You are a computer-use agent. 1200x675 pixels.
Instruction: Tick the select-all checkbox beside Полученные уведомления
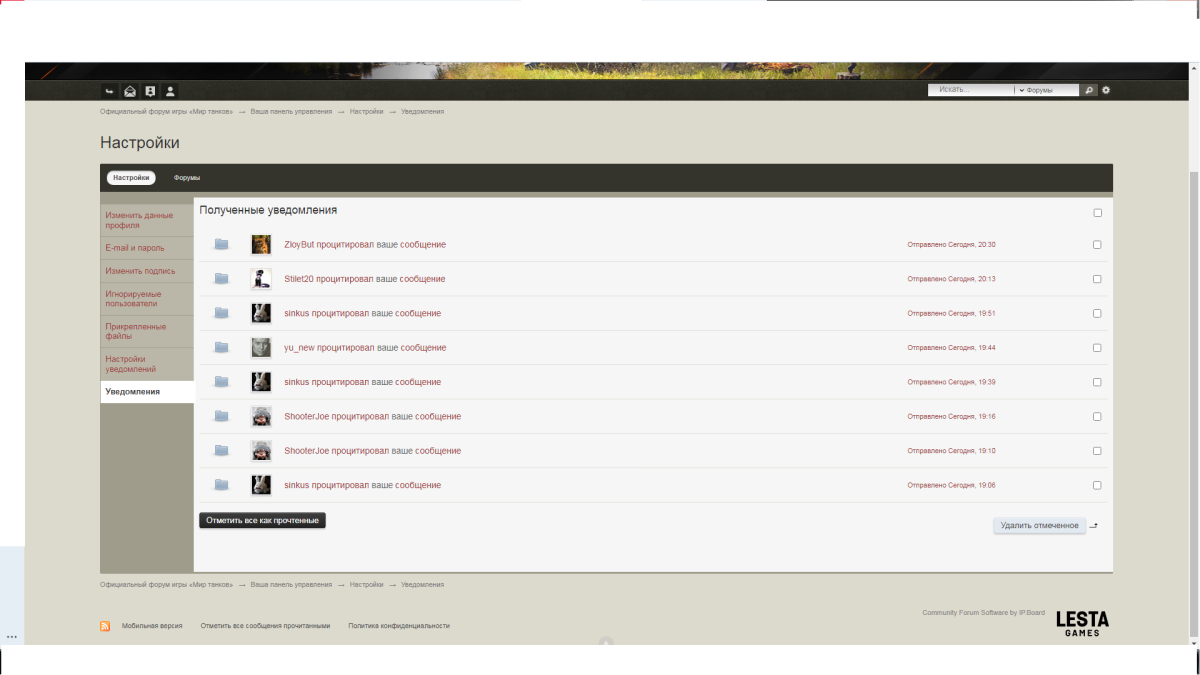1097,212
